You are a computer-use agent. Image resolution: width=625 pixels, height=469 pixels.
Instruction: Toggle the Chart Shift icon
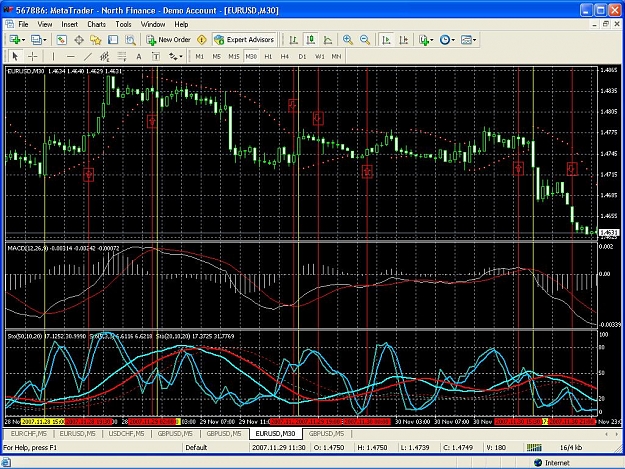pyautogui.click(x=403, y=40)
